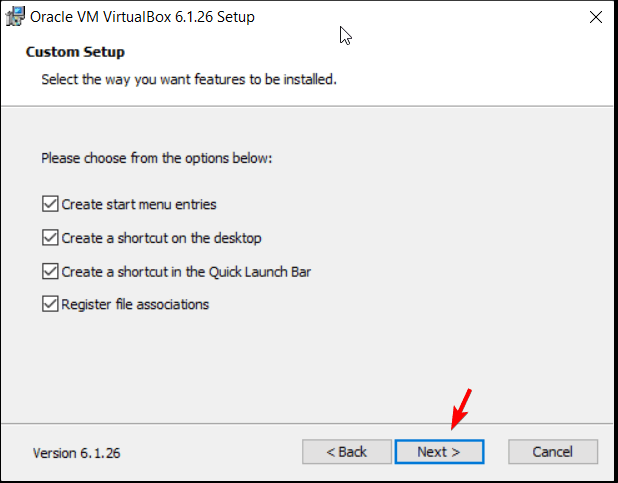Click the 'Create a shortcut on the desktop' label
This screenshot has height=483, width=618.
[x=161, y=238]
